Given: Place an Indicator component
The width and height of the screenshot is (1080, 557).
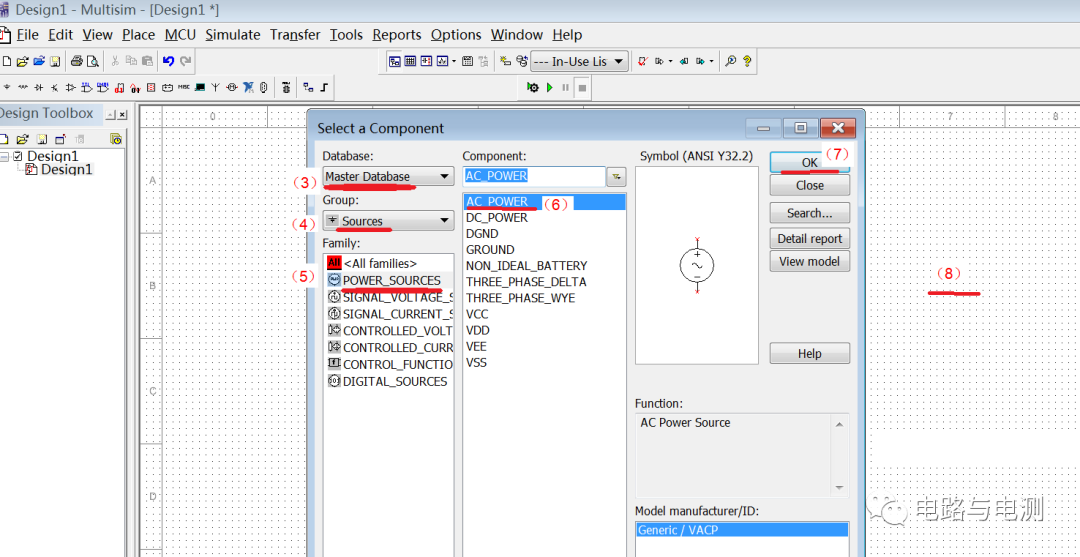Looking at the screenshot, I should (x=151, y=87).
